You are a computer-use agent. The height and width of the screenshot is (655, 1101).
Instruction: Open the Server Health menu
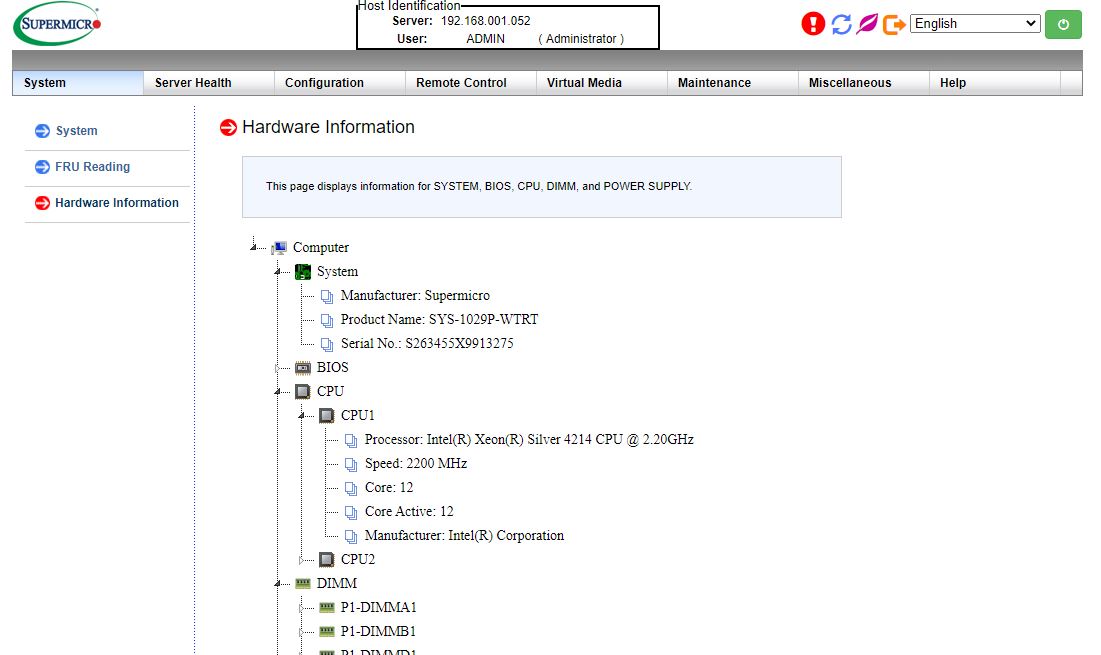[209, 83]
